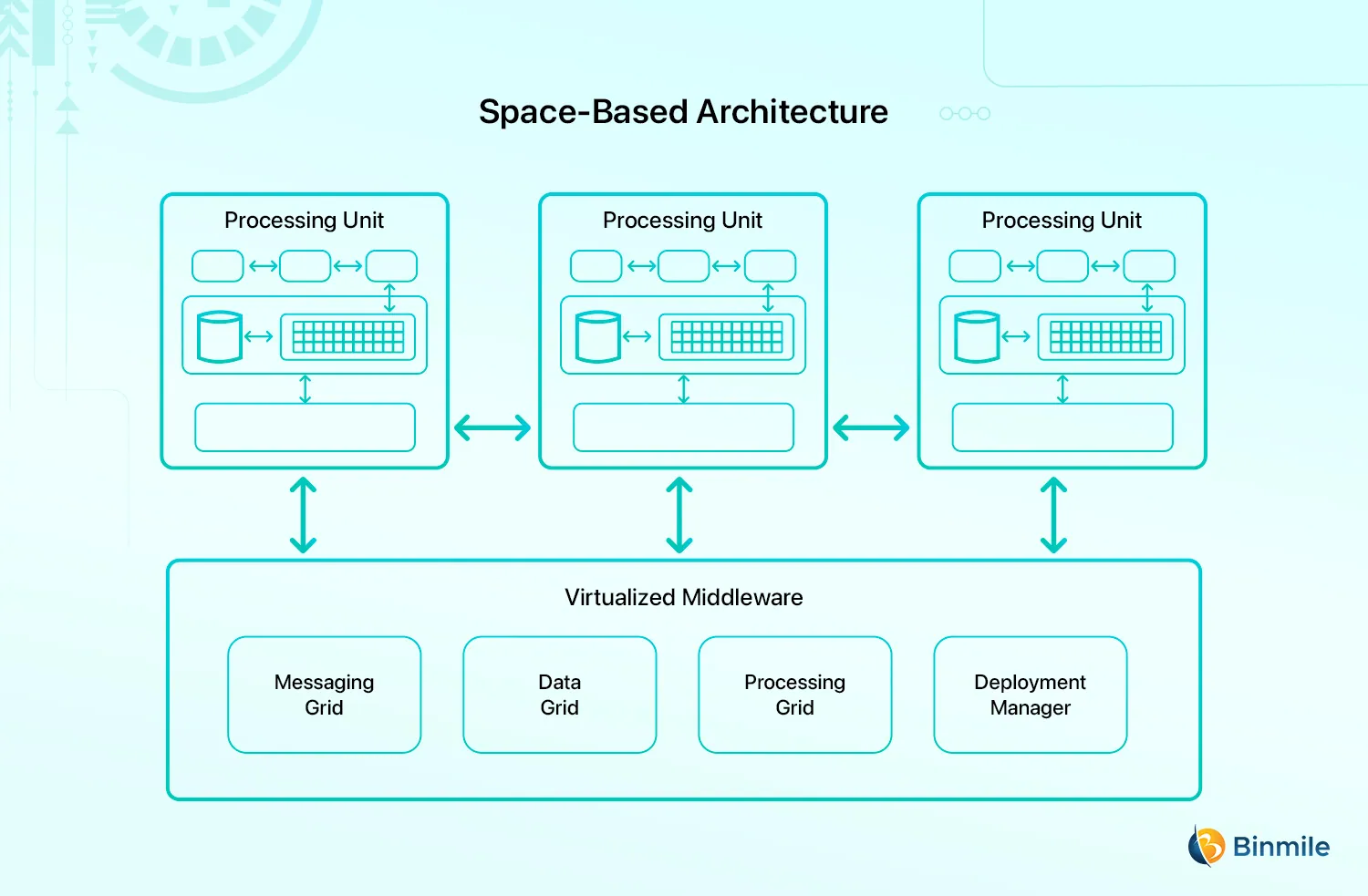1368x896 pixels.
Task: Click the Space-Based Architecture title
Action: tap(683, 111)
